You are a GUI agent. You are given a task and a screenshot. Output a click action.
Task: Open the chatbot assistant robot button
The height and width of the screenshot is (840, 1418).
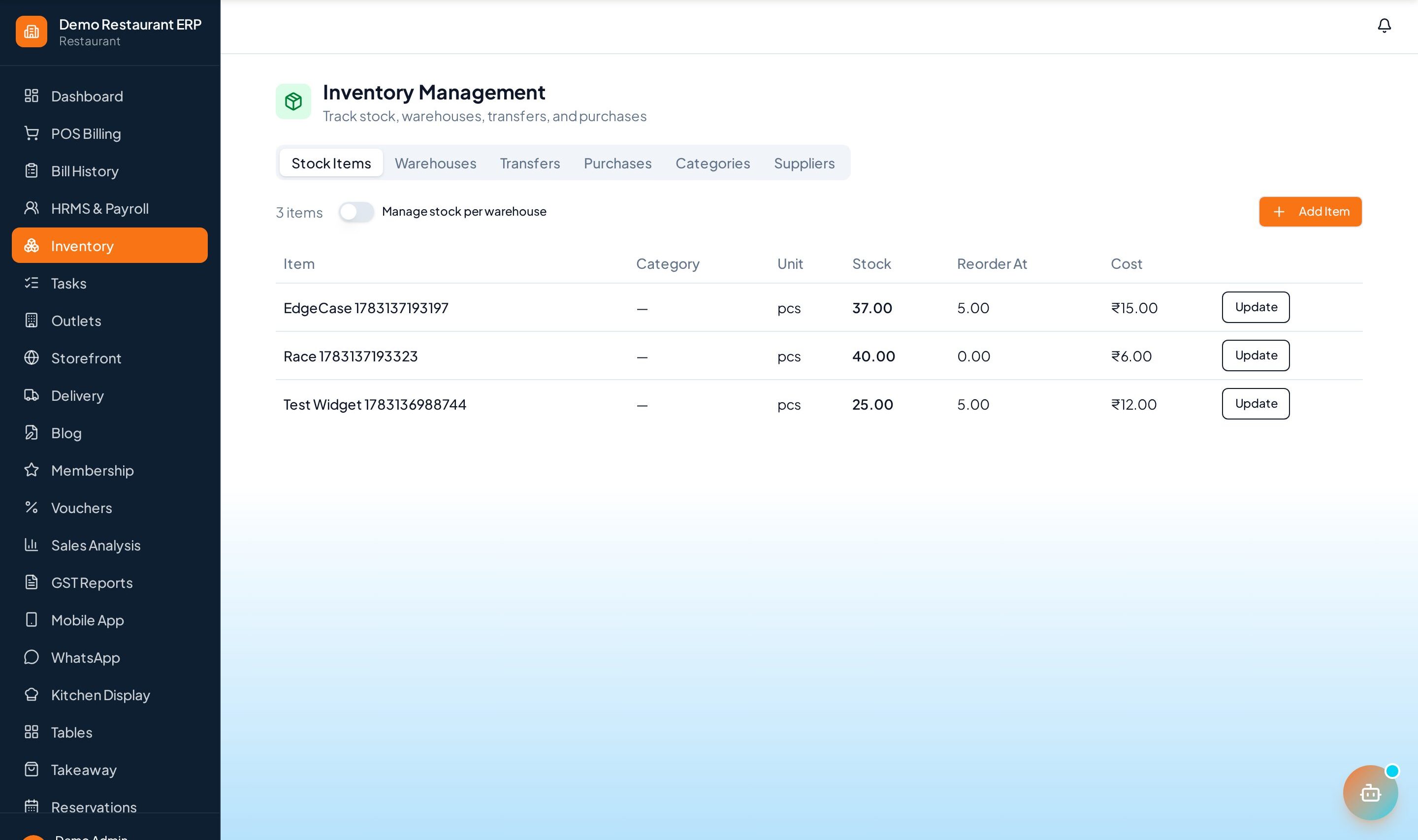tap(1370, 792)
